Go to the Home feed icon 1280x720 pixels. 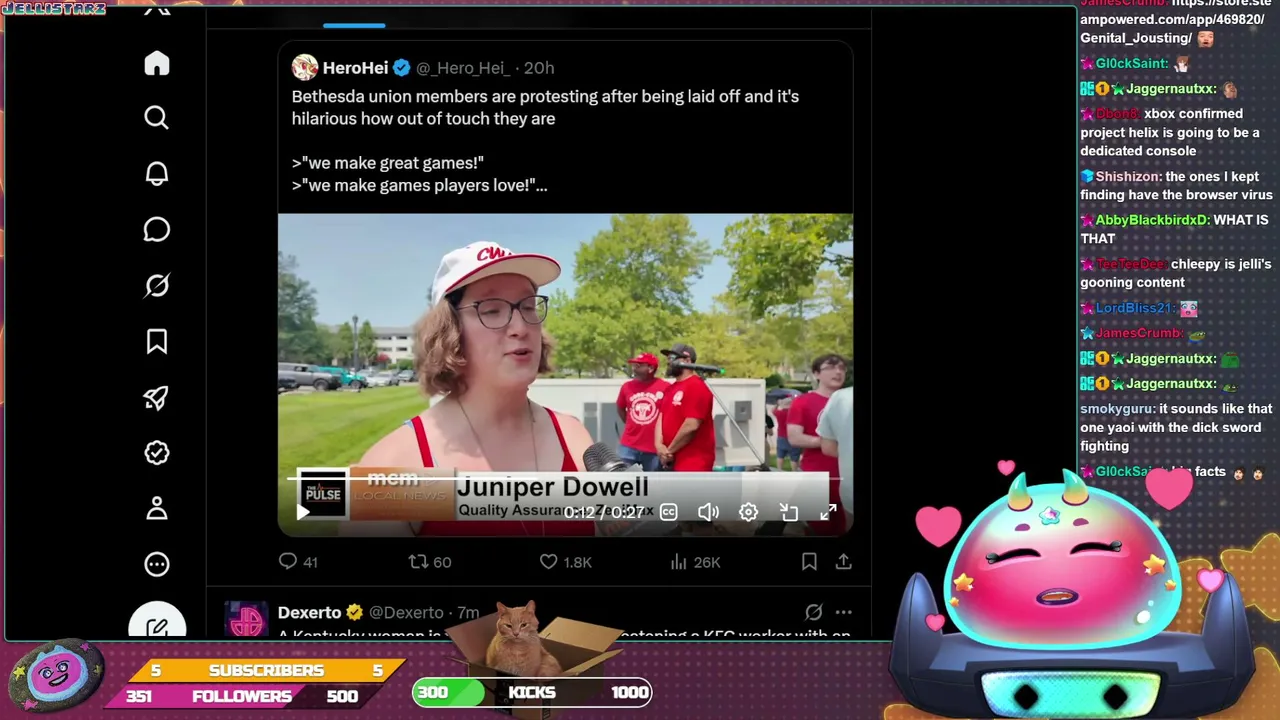[x=157, y=63]
